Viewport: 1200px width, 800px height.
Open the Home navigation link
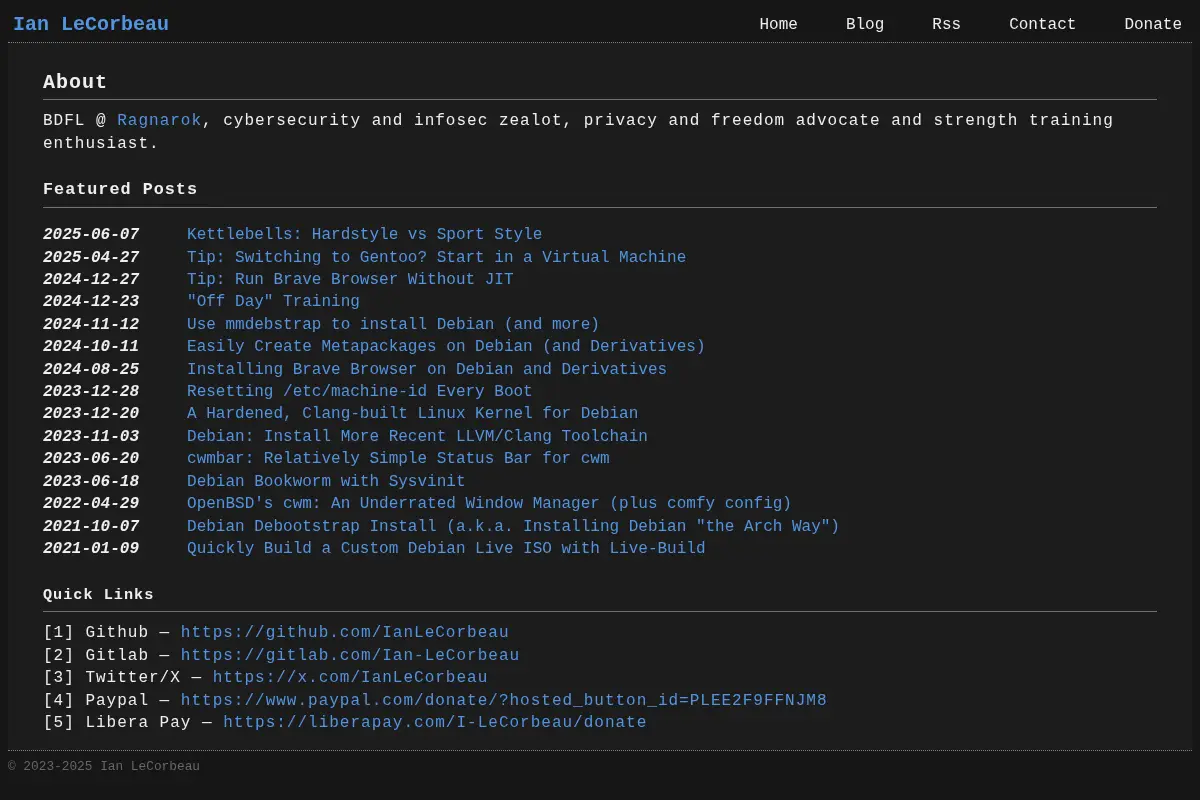pyautogui.click(x=778, y=24)
